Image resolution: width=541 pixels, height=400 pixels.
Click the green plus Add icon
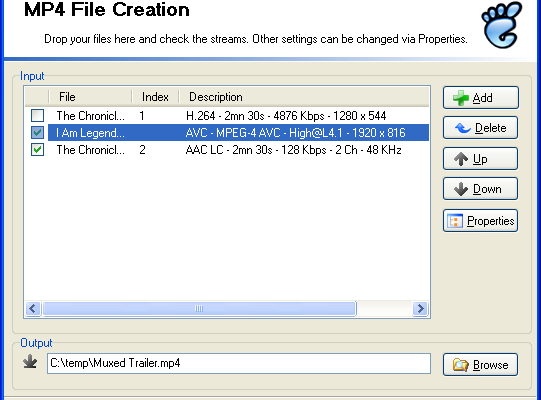(x=461, y=98)
